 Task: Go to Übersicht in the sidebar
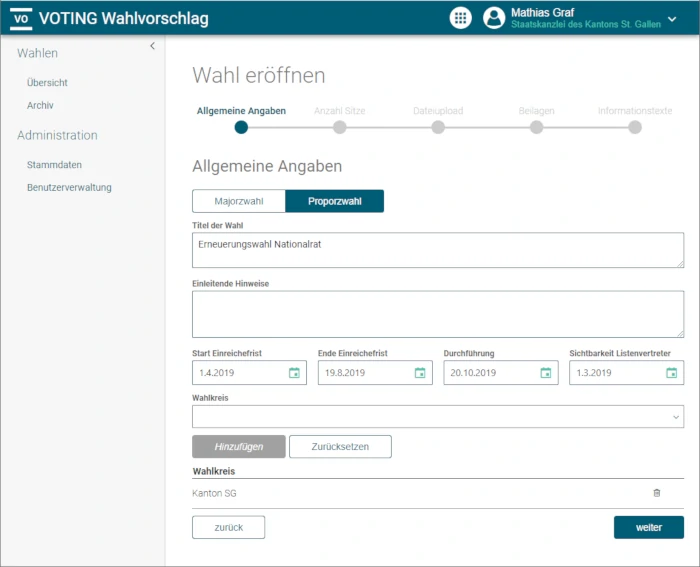point(47,83)
